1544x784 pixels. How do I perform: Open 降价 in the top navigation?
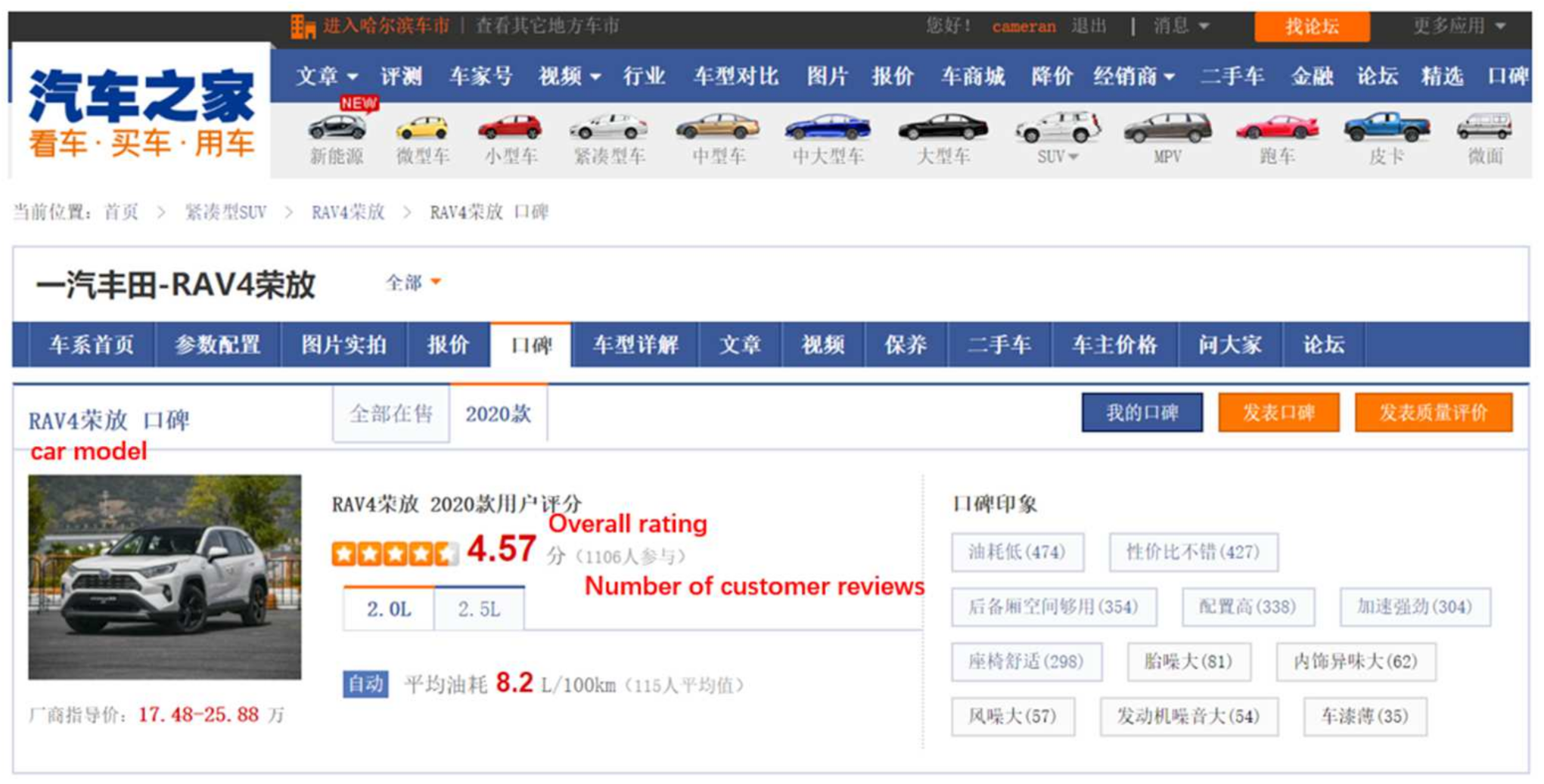(1052, 76)
